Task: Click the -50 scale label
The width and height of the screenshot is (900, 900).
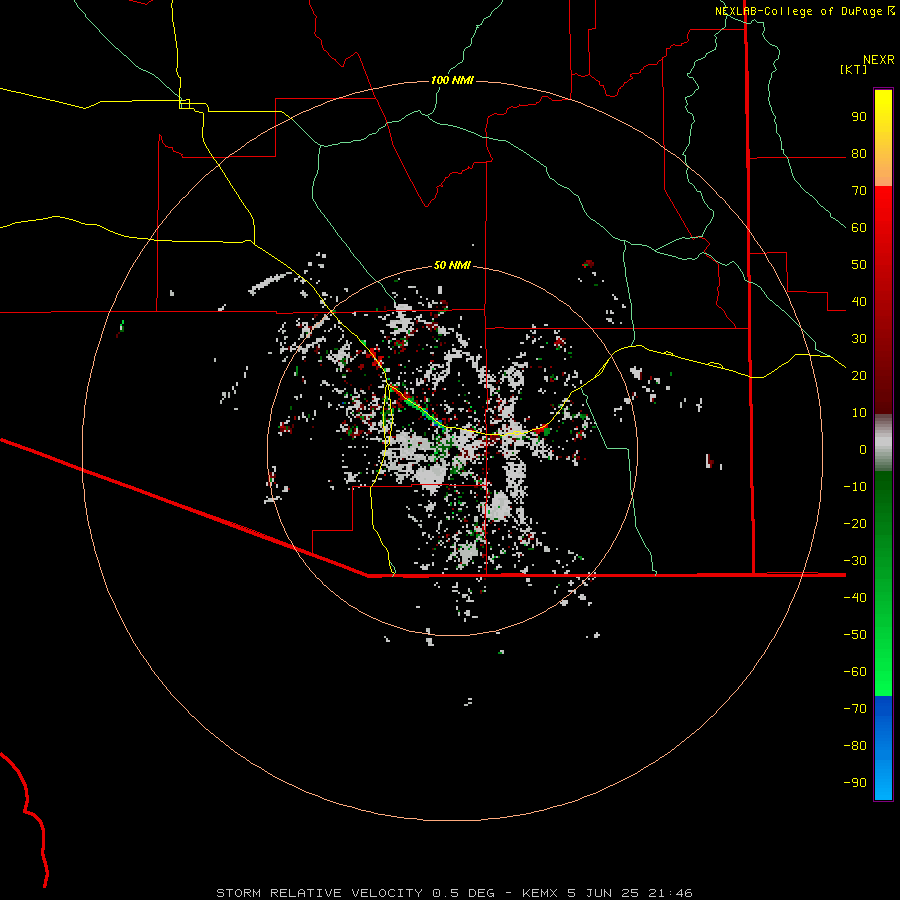Action: pos(855,634)
